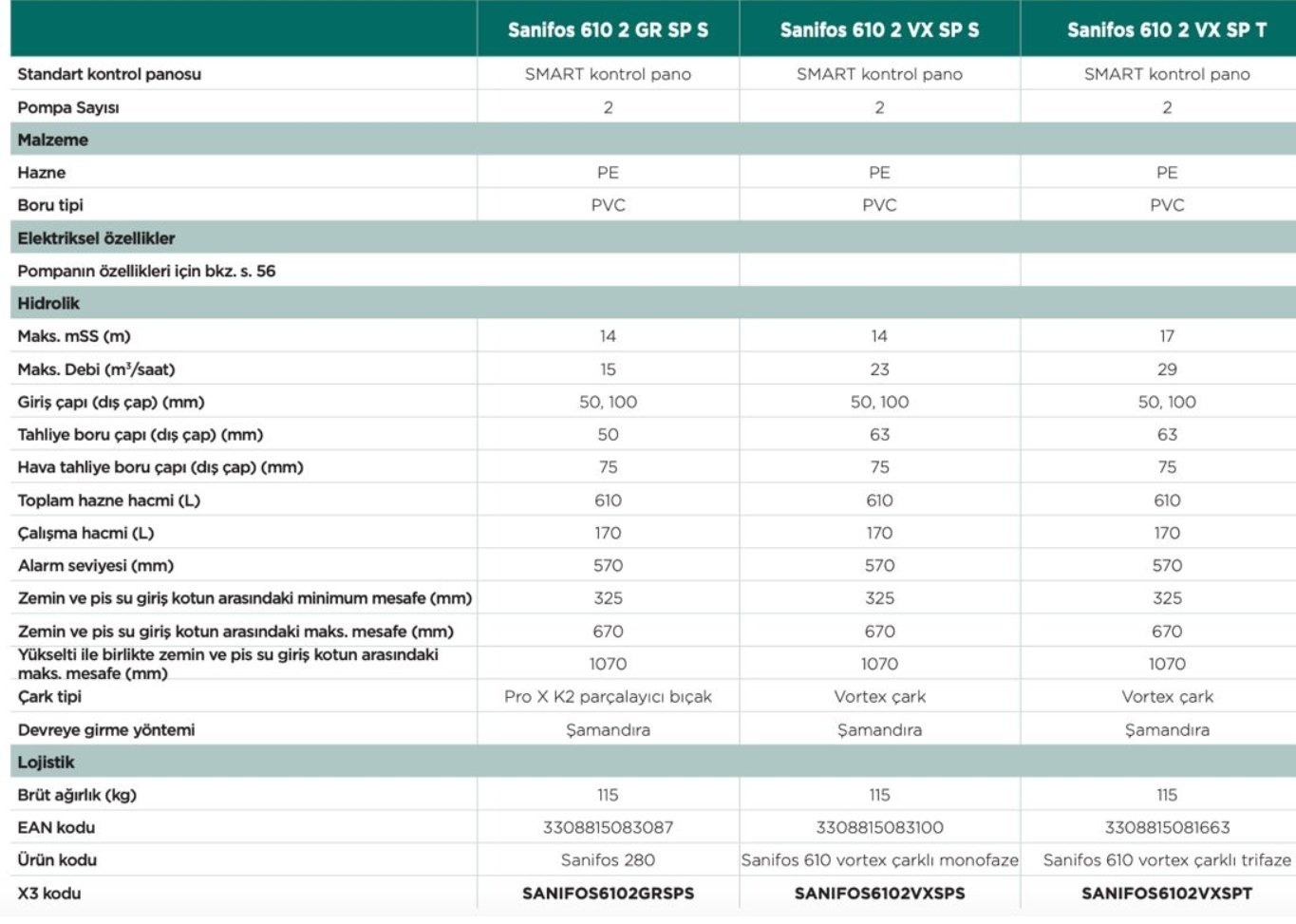Select the 'Alarm seviyesi (mm)' label

96,566
